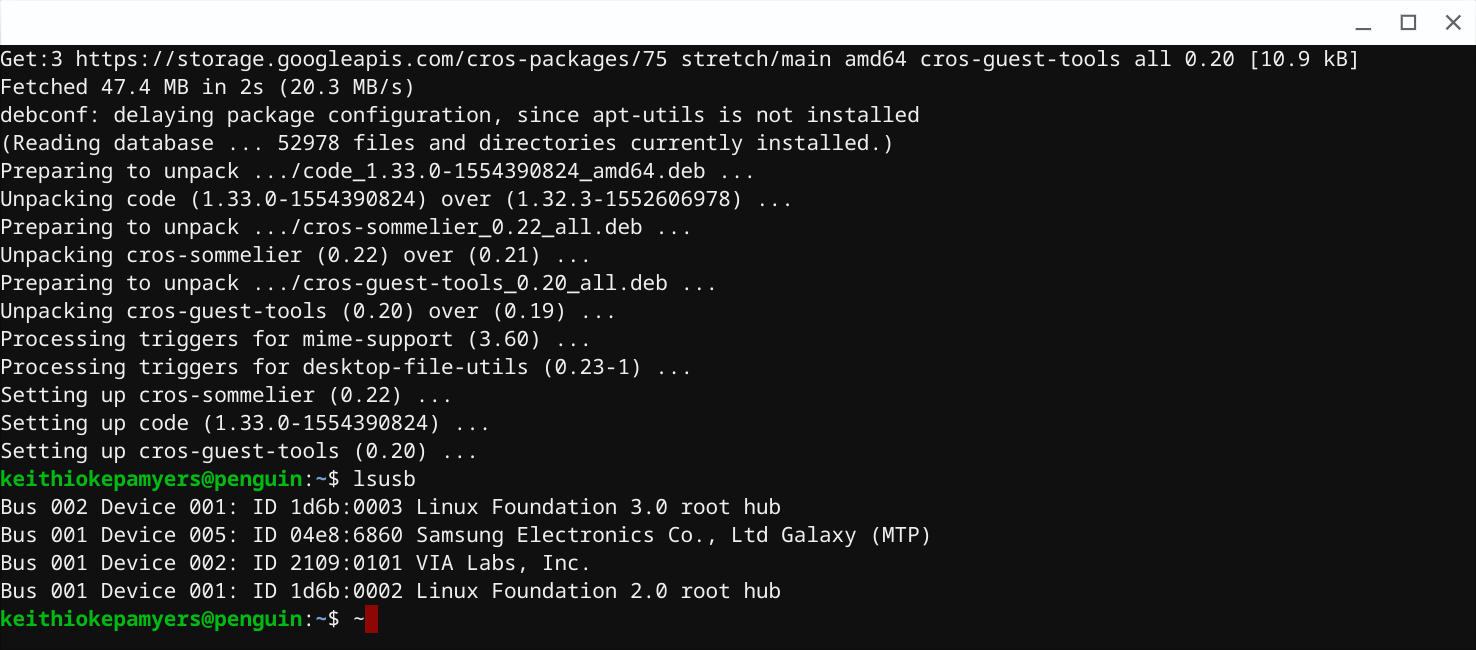Viewport: 1476px width, 650px height.
Task: Click the 'Fetched 47.4 MB' line
Action: coord(206,87)
